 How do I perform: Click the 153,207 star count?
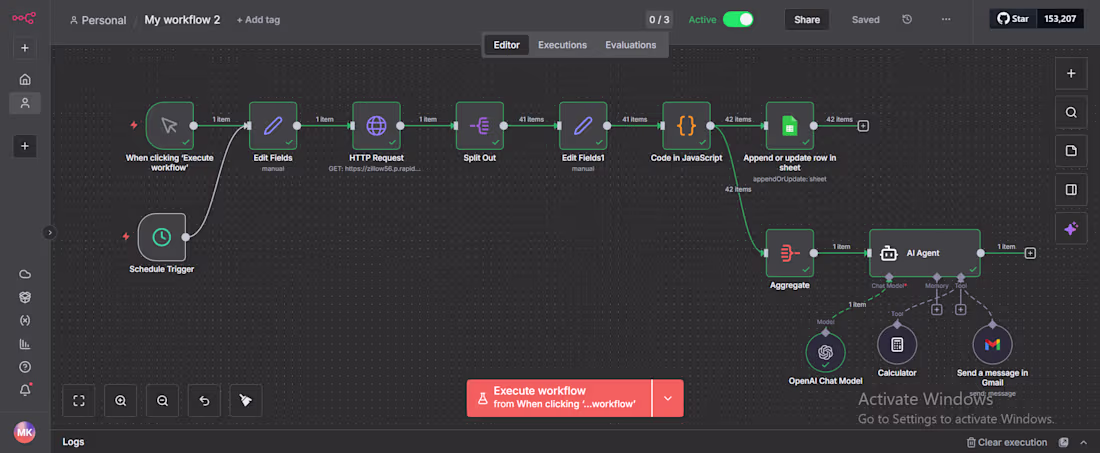coord(1059,19)
